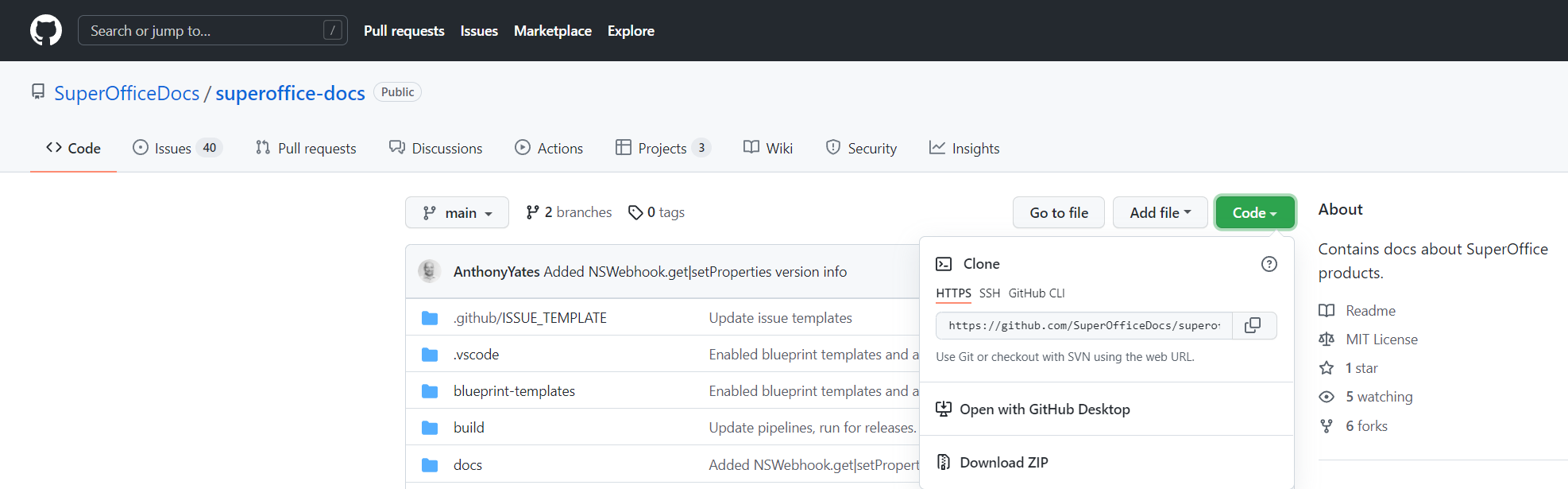Click the scale icon for MIT License
The height and width of the screenshot is (489, 1568).
click(1327, 340)
